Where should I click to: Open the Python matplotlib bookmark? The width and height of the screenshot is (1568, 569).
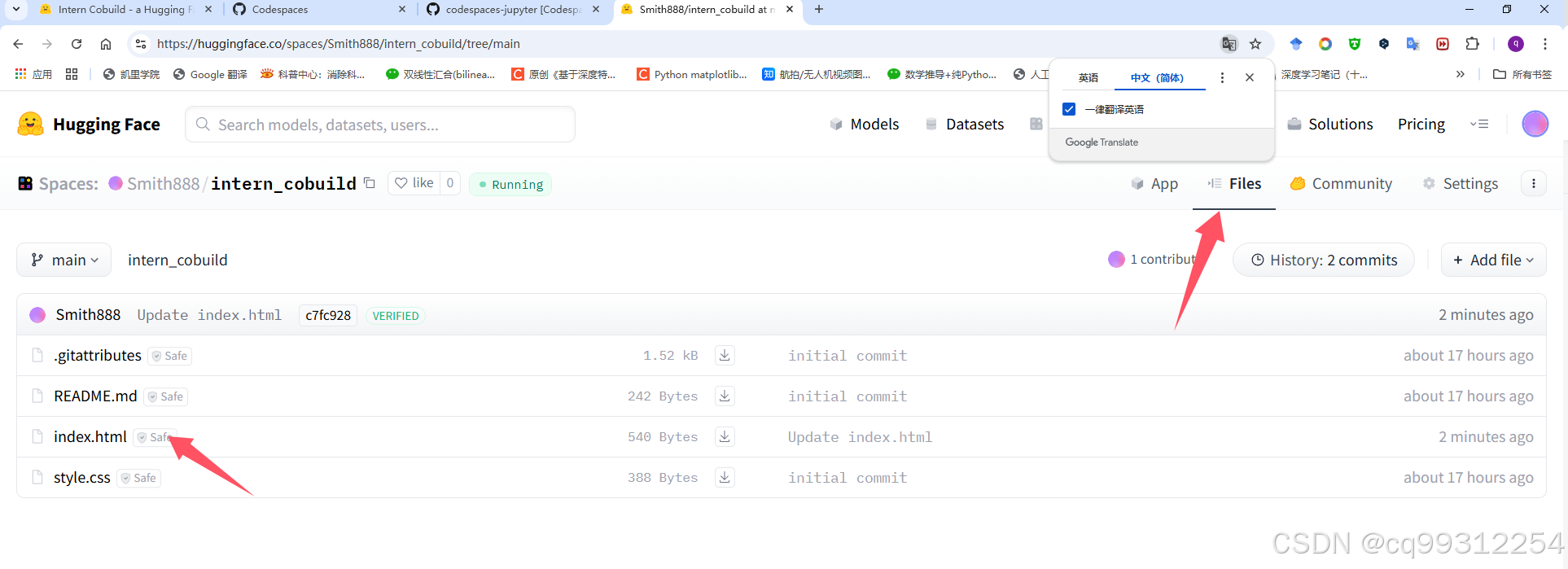[x=692, y=74]
